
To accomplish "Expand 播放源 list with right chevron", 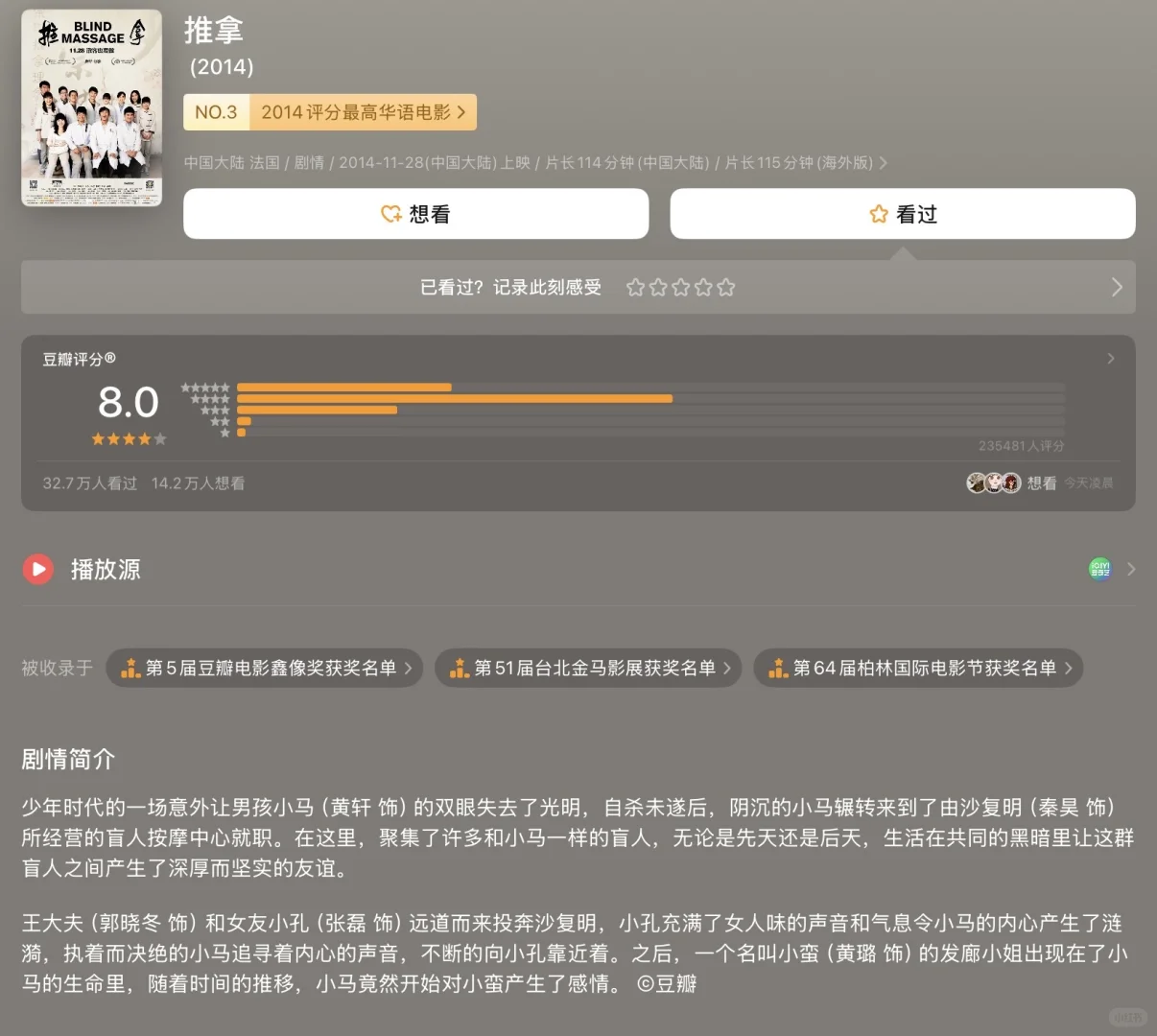I will [1131, 569].
